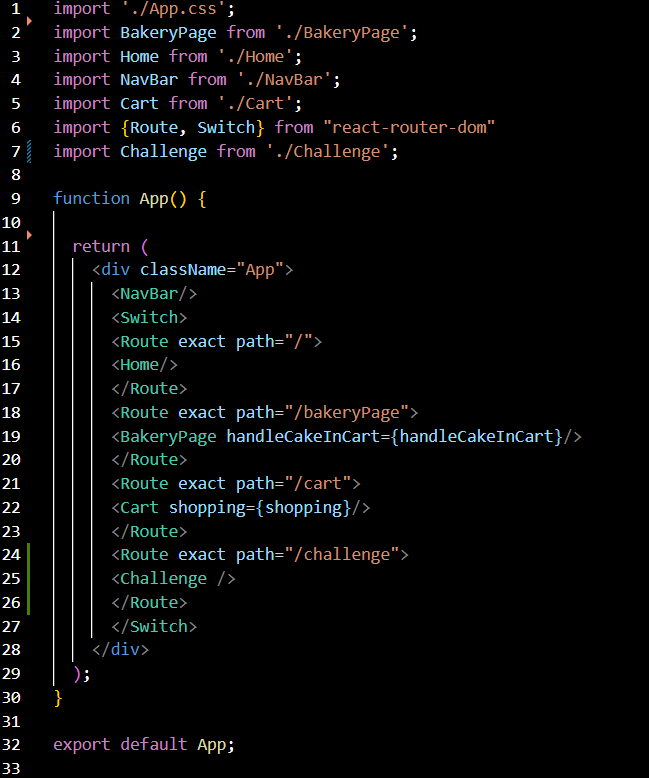Click the </Route> closing tag on line 23
This screenshot has width=649, height=778.
(x=149, y=531)
